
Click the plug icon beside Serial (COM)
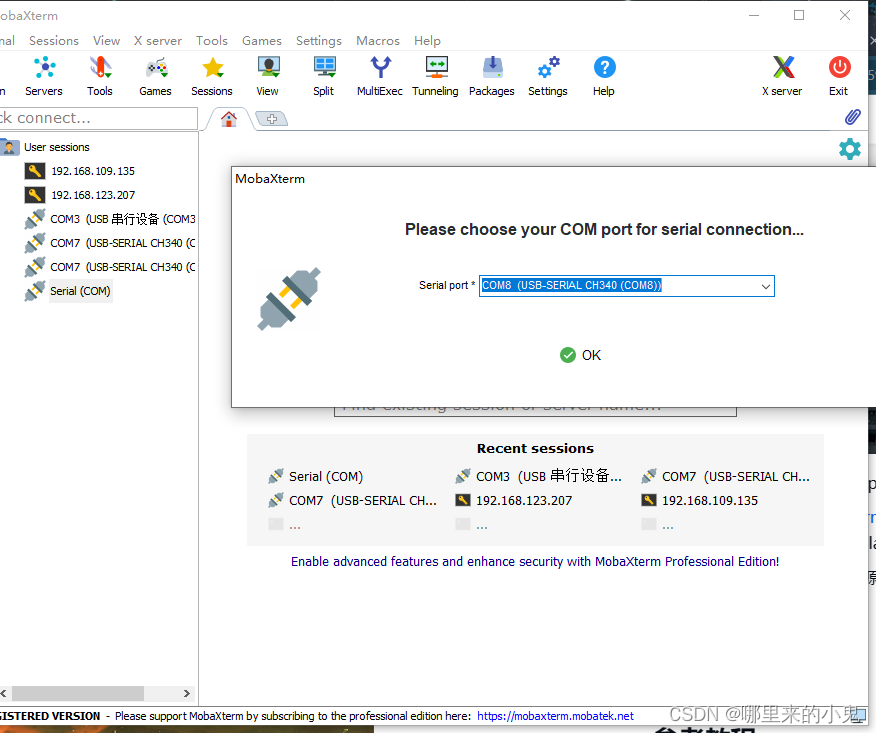(35, 291)
